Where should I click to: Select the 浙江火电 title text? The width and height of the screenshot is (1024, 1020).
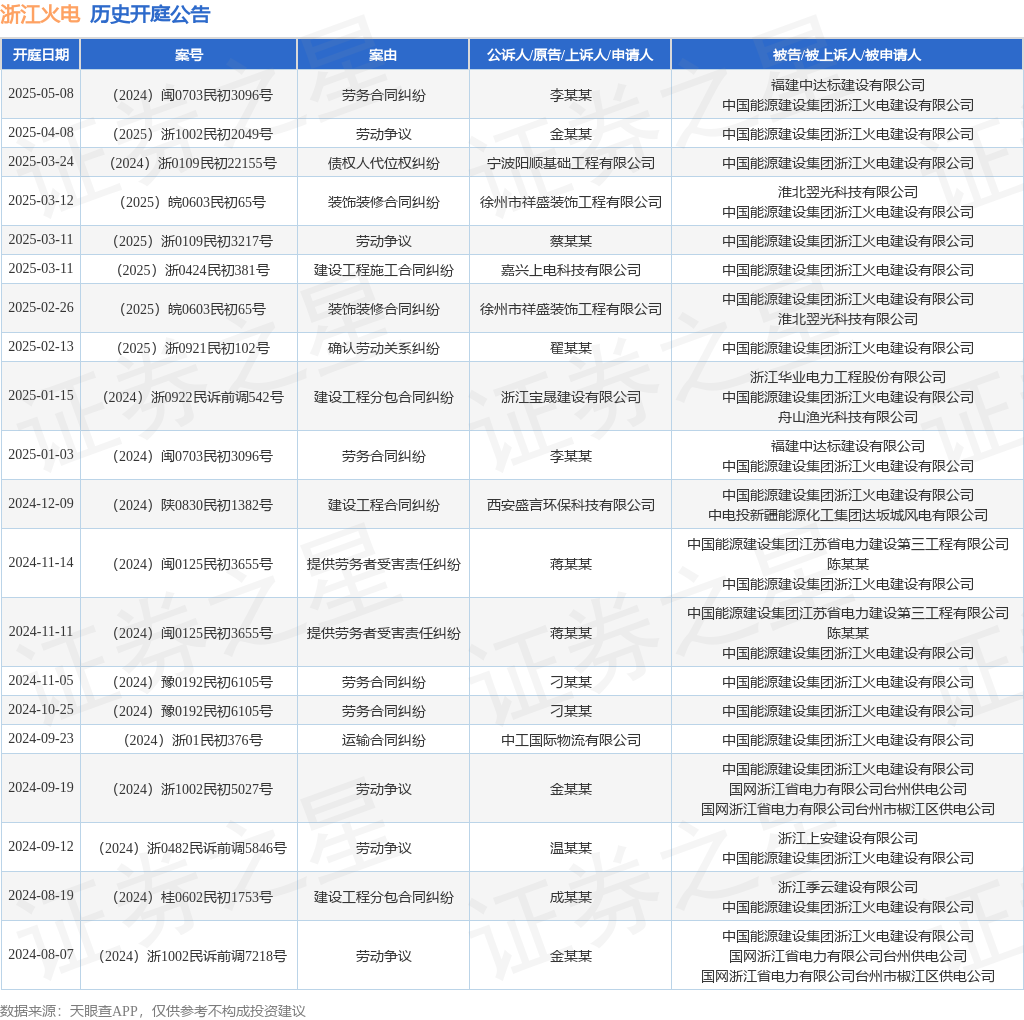click(x=40, y=14)
